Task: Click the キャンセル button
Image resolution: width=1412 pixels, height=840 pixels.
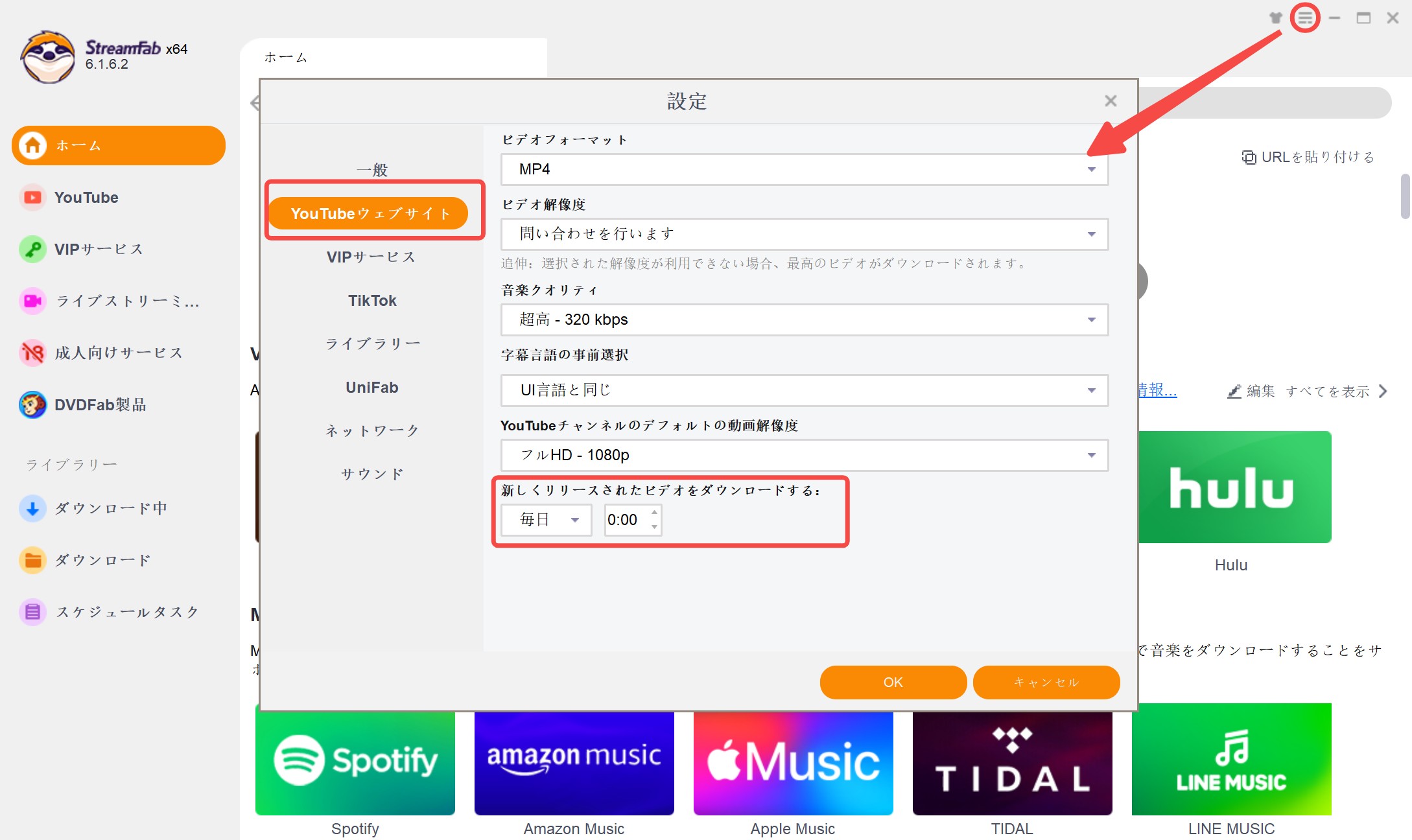Action: pyautogui.click(x=1046, y=682)
